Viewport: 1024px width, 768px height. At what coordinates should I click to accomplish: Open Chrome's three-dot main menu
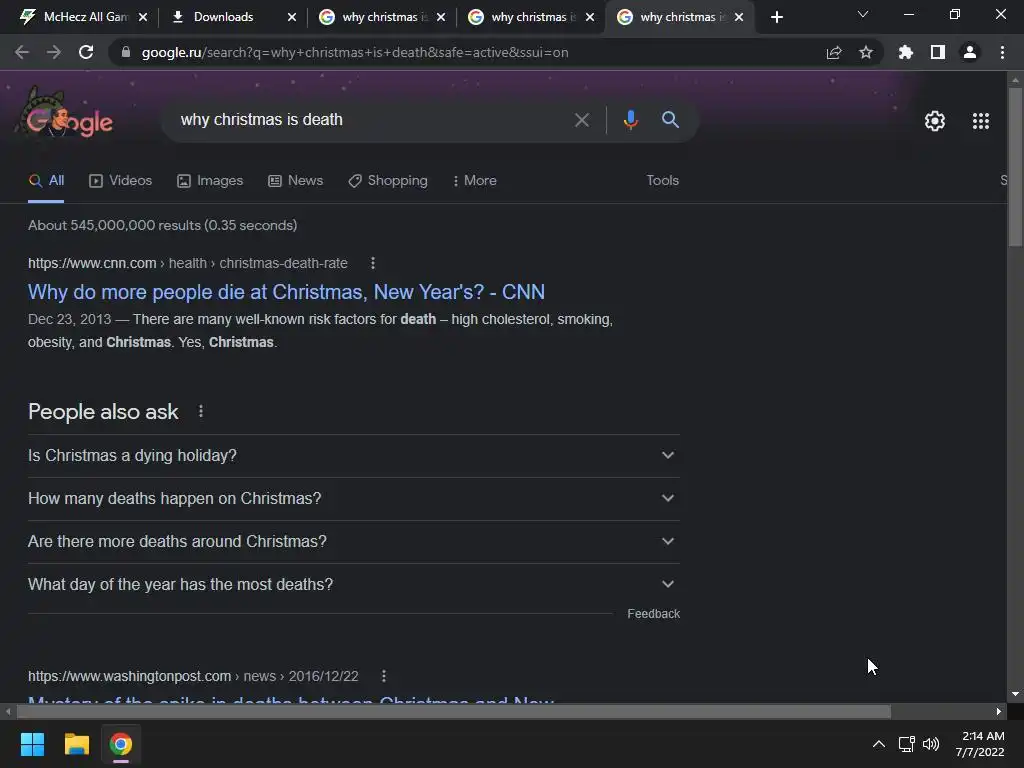coord(1002,52)
